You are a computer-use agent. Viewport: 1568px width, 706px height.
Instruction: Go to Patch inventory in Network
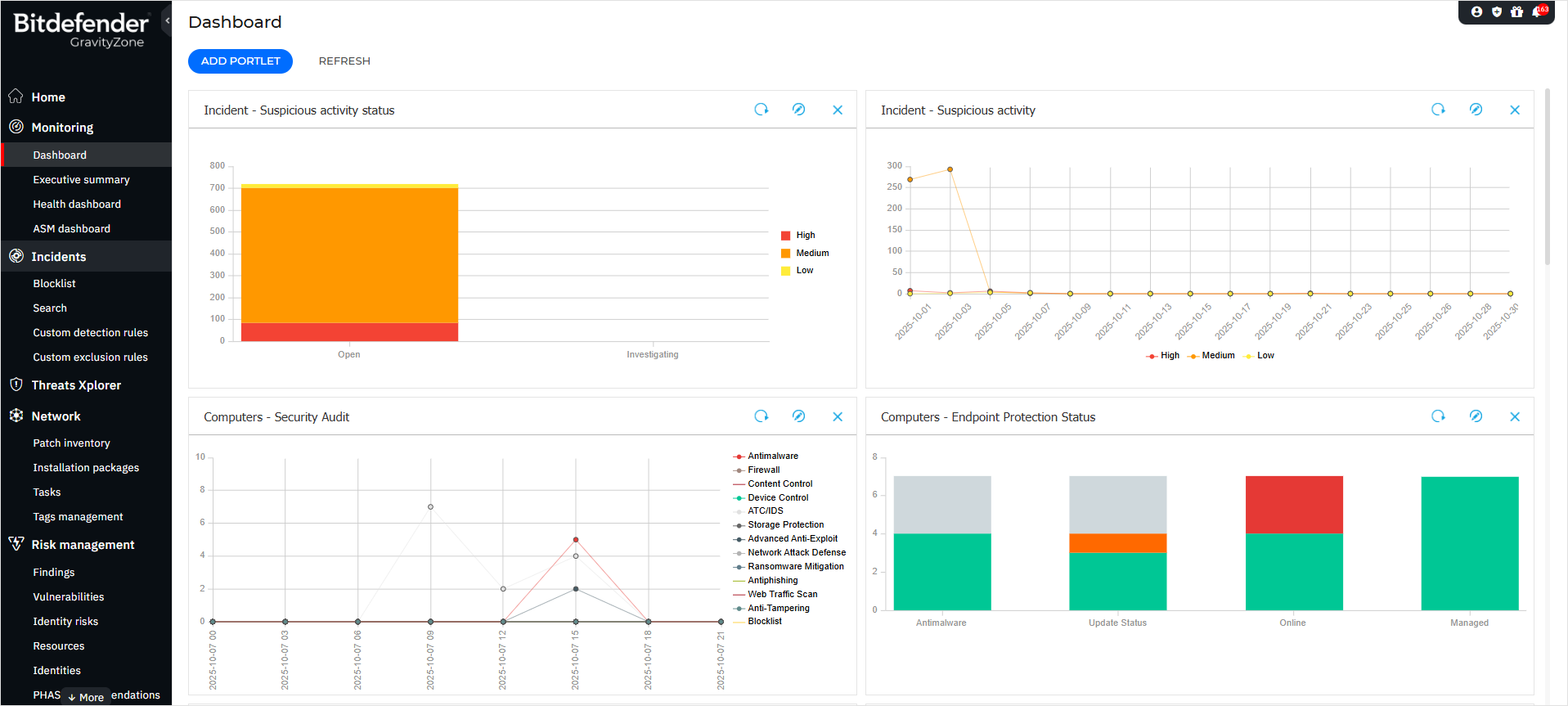[71, 443]
